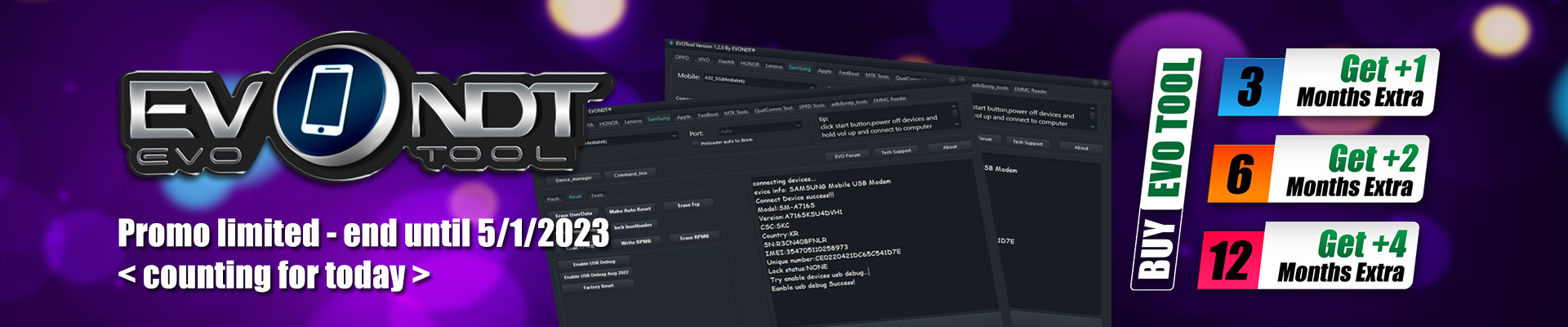The image size is (1568, 327).
Task: Open FastBoot tab in front EVOTool window
Action: pos(708,115)
